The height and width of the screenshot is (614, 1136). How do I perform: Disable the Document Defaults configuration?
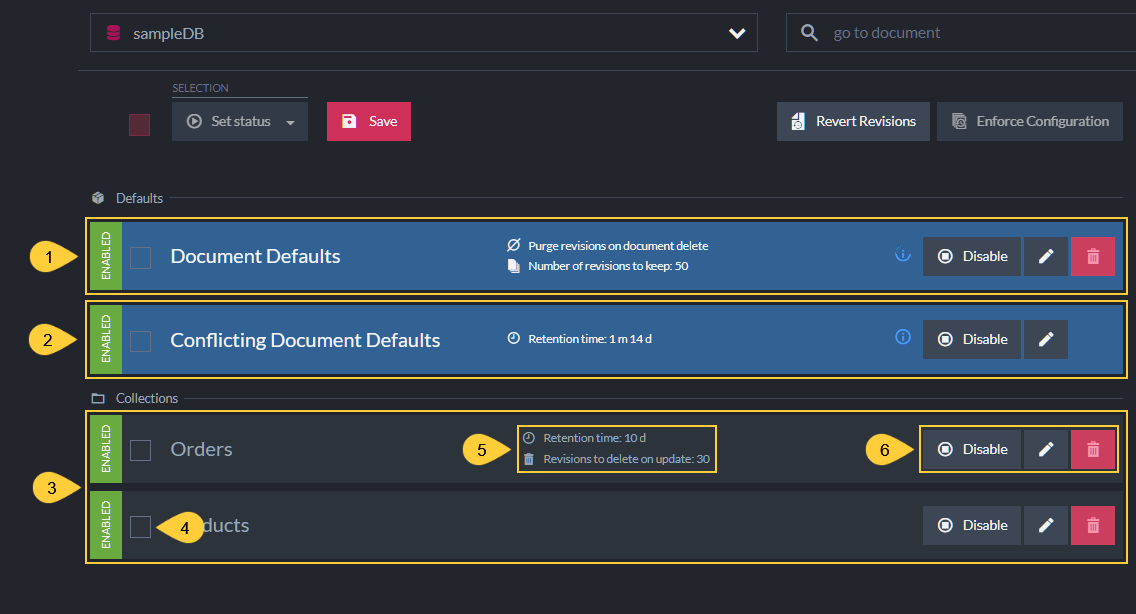[x=972, y=257]
